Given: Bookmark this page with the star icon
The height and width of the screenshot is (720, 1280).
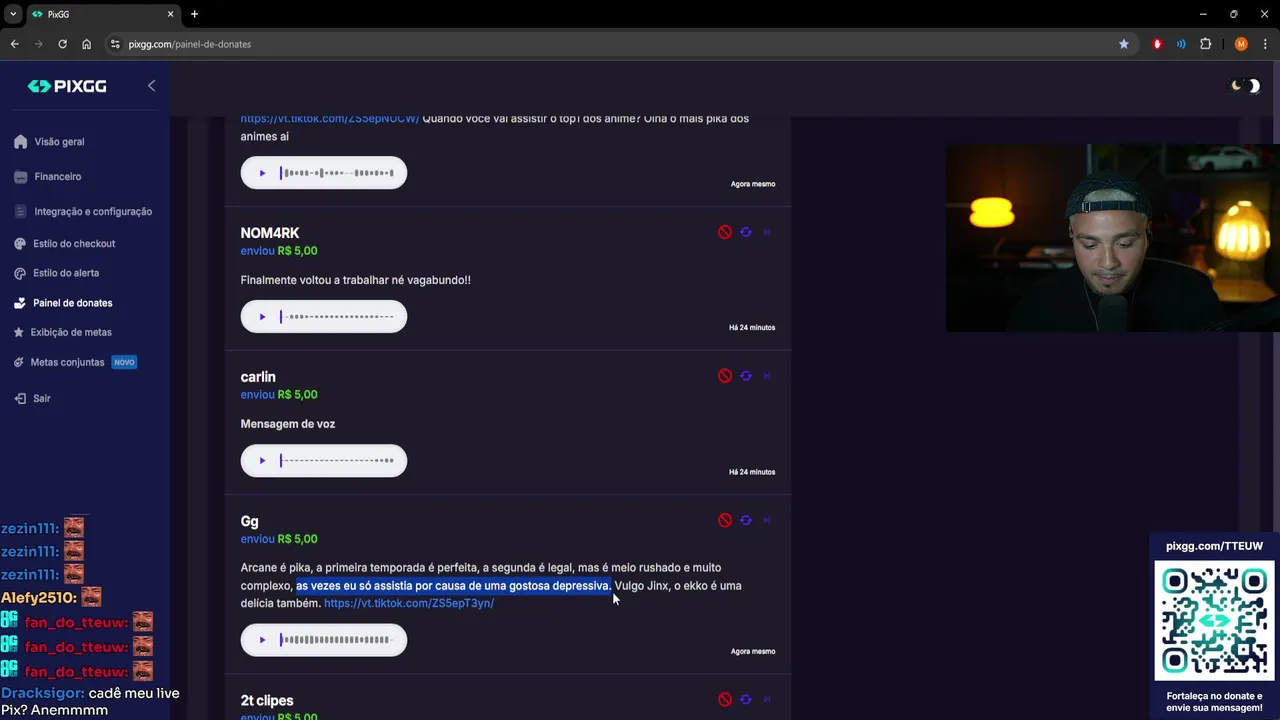Looking at the screenshot, I should pos(1124,44).
